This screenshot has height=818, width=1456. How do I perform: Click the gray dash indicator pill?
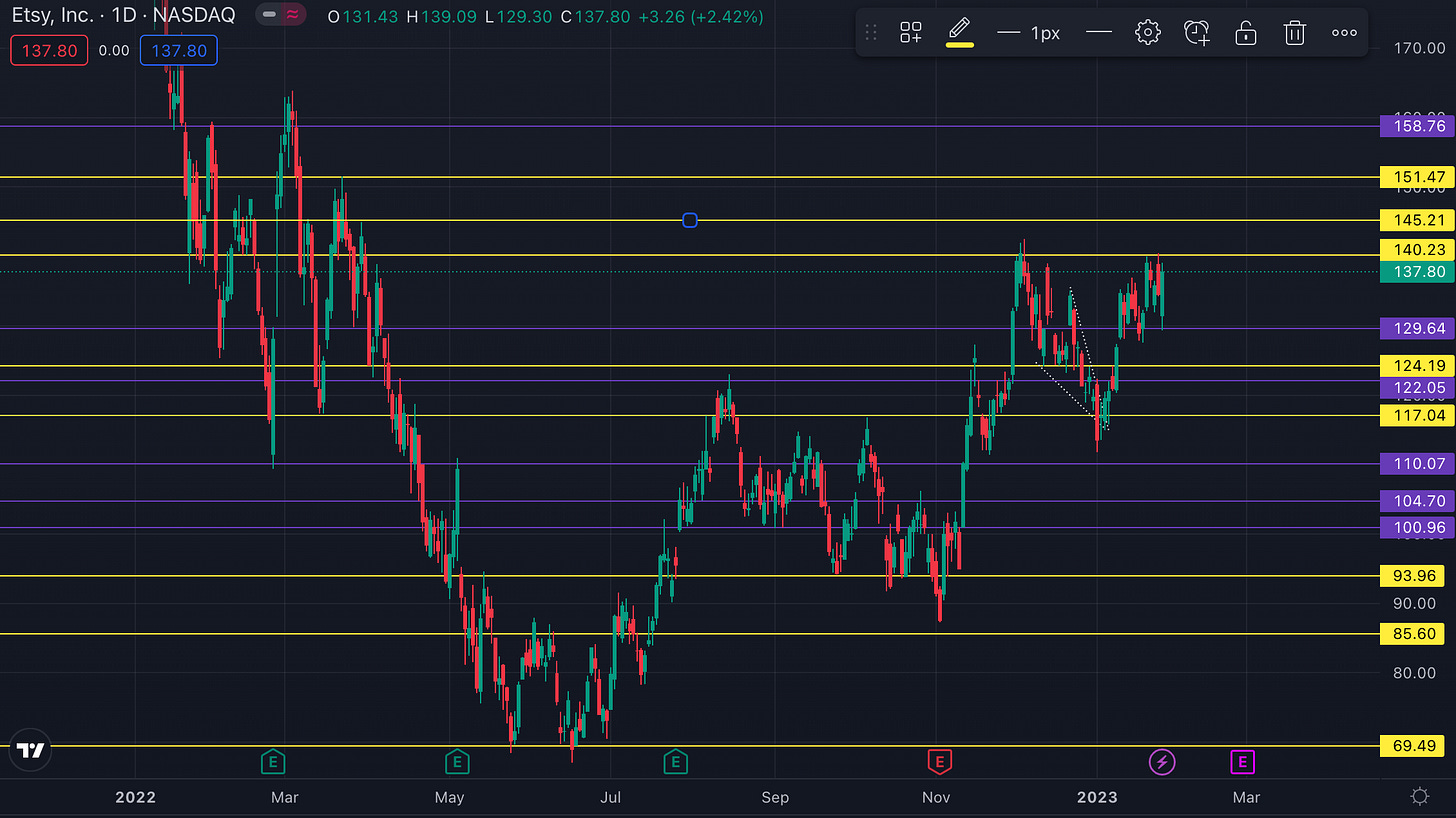pyautogui.click(x=267, y=15)
